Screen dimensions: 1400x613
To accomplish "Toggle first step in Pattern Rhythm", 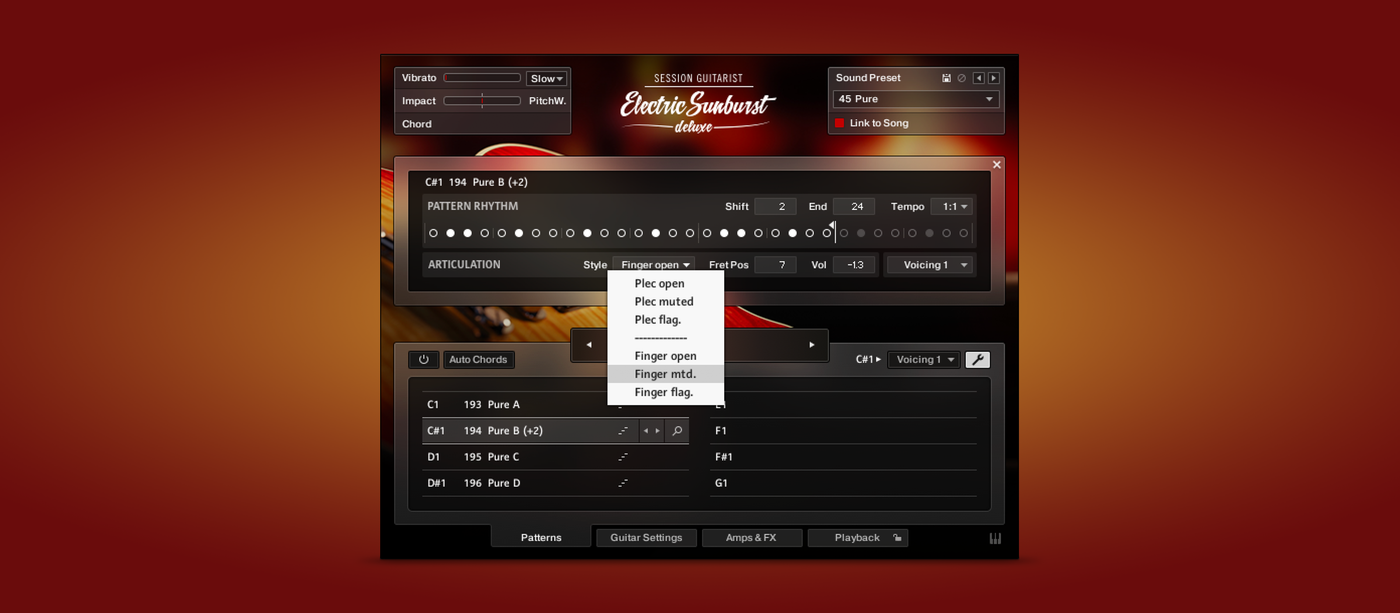I will click(433, 233).
